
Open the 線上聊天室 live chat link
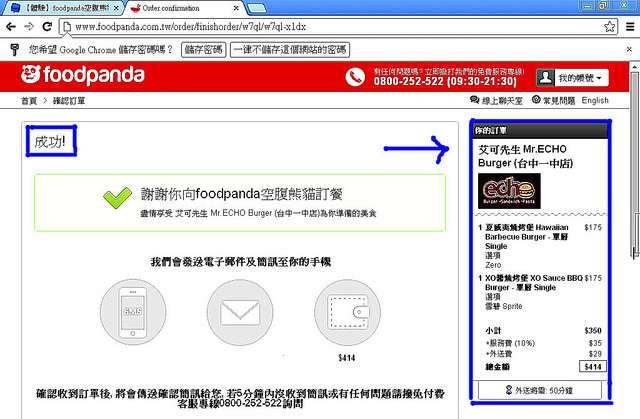tap(500, 101)
